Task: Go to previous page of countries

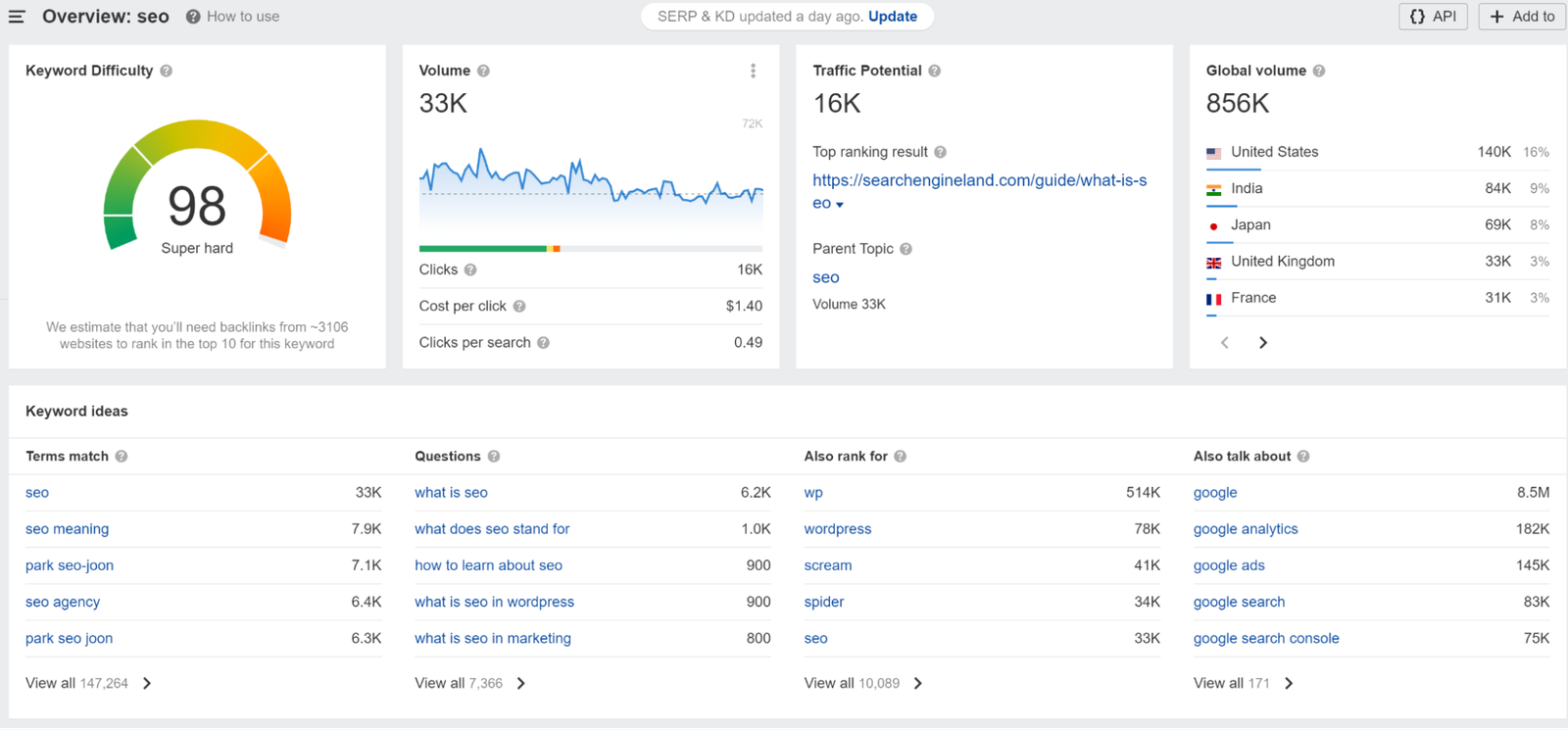Action: (1225, 342)
